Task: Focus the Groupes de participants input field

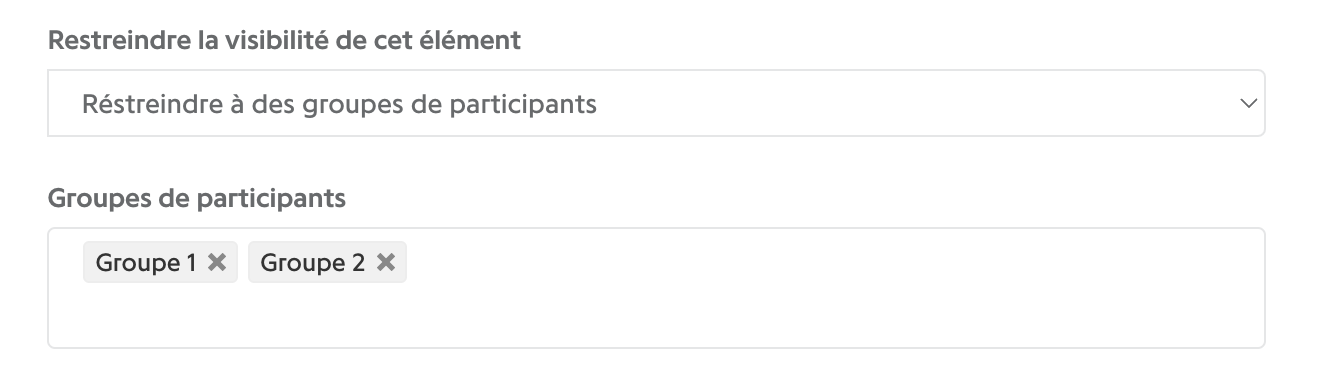Action: [x=656, y=288]
